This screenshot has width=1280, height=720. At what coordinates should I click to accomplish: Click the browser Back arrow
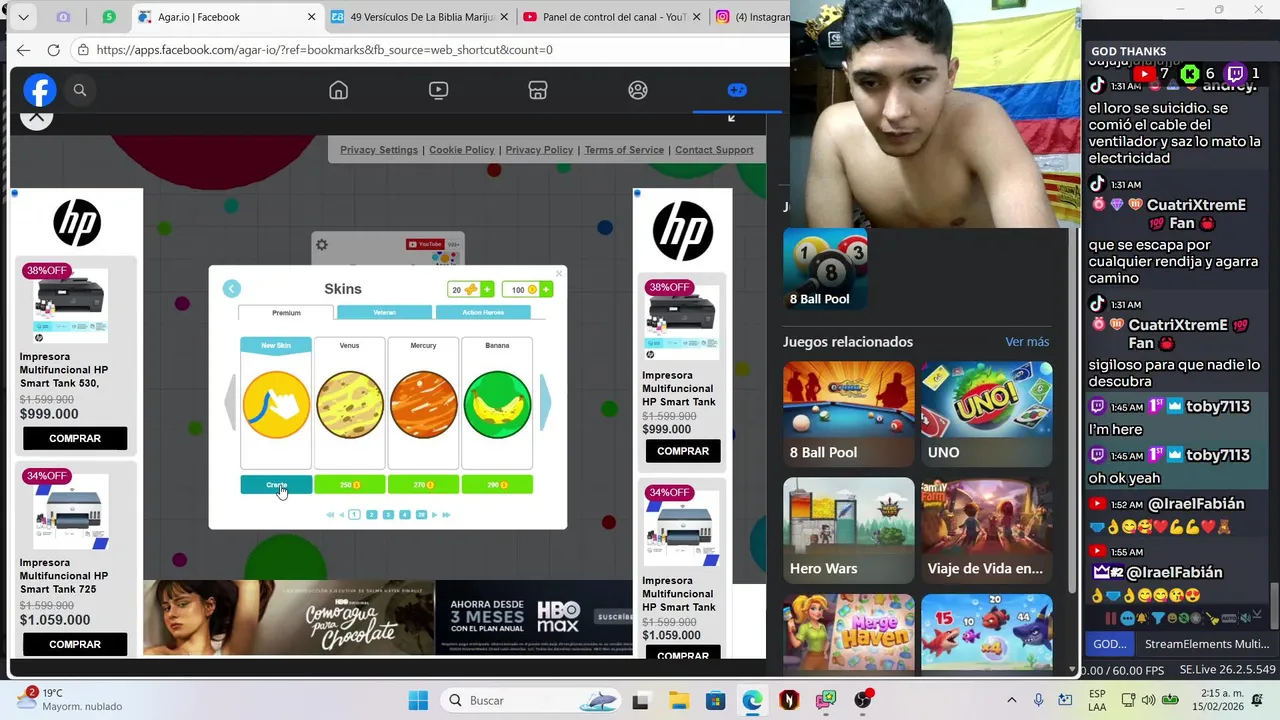pyautogui.click(x=23, y=50)
